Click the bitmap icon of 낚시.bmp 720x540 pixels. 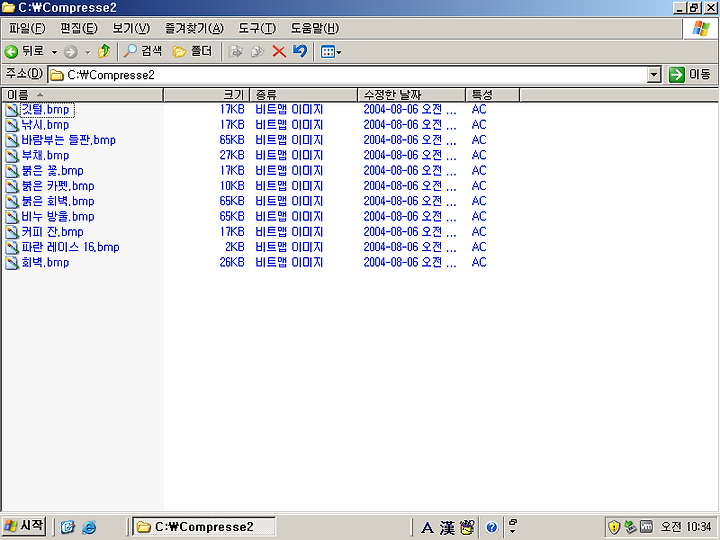12,125
